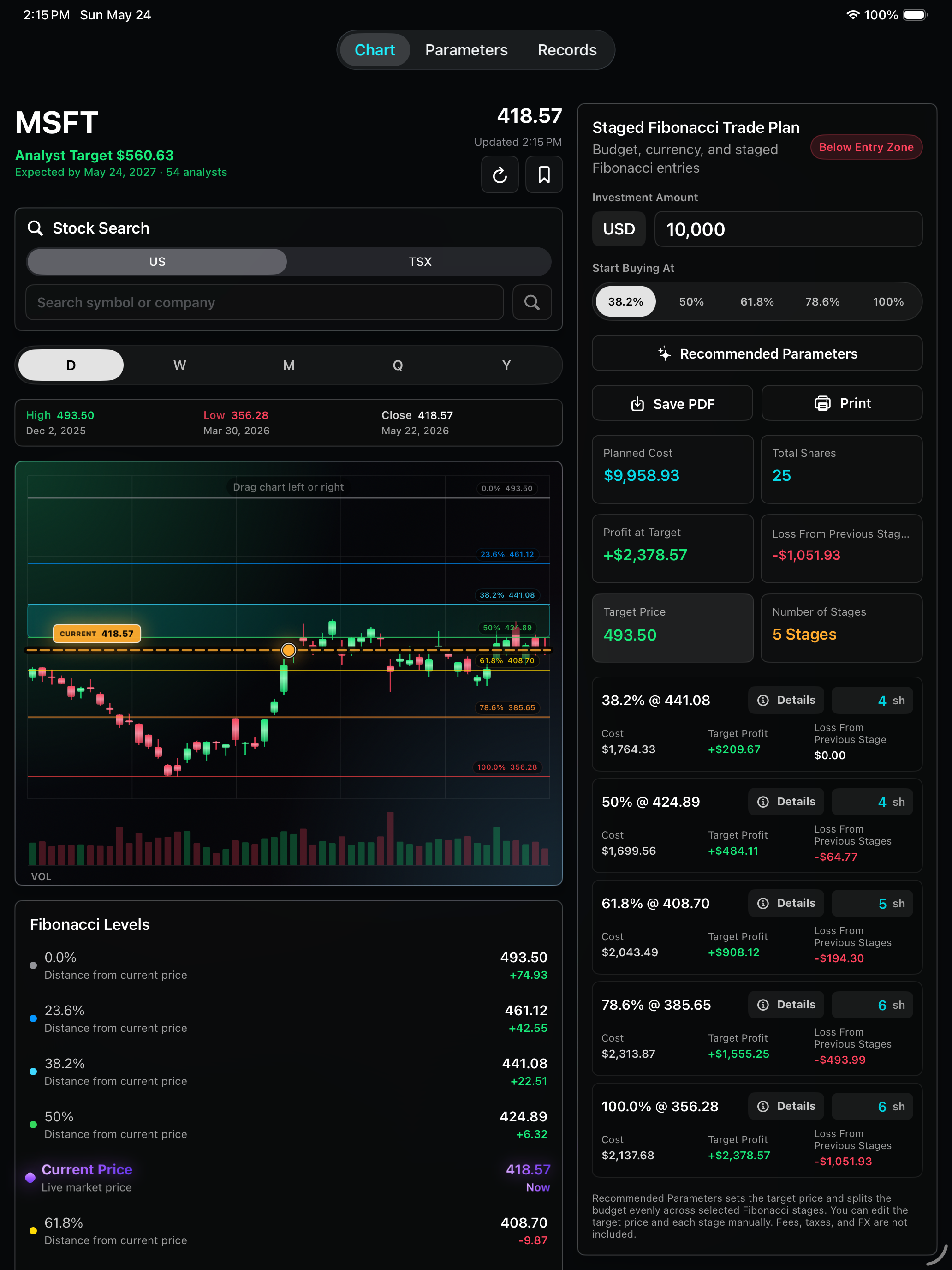The width and height of the screenshot is (952, 1270).
Task: Tap the refresh price icon
Action: 499,174
